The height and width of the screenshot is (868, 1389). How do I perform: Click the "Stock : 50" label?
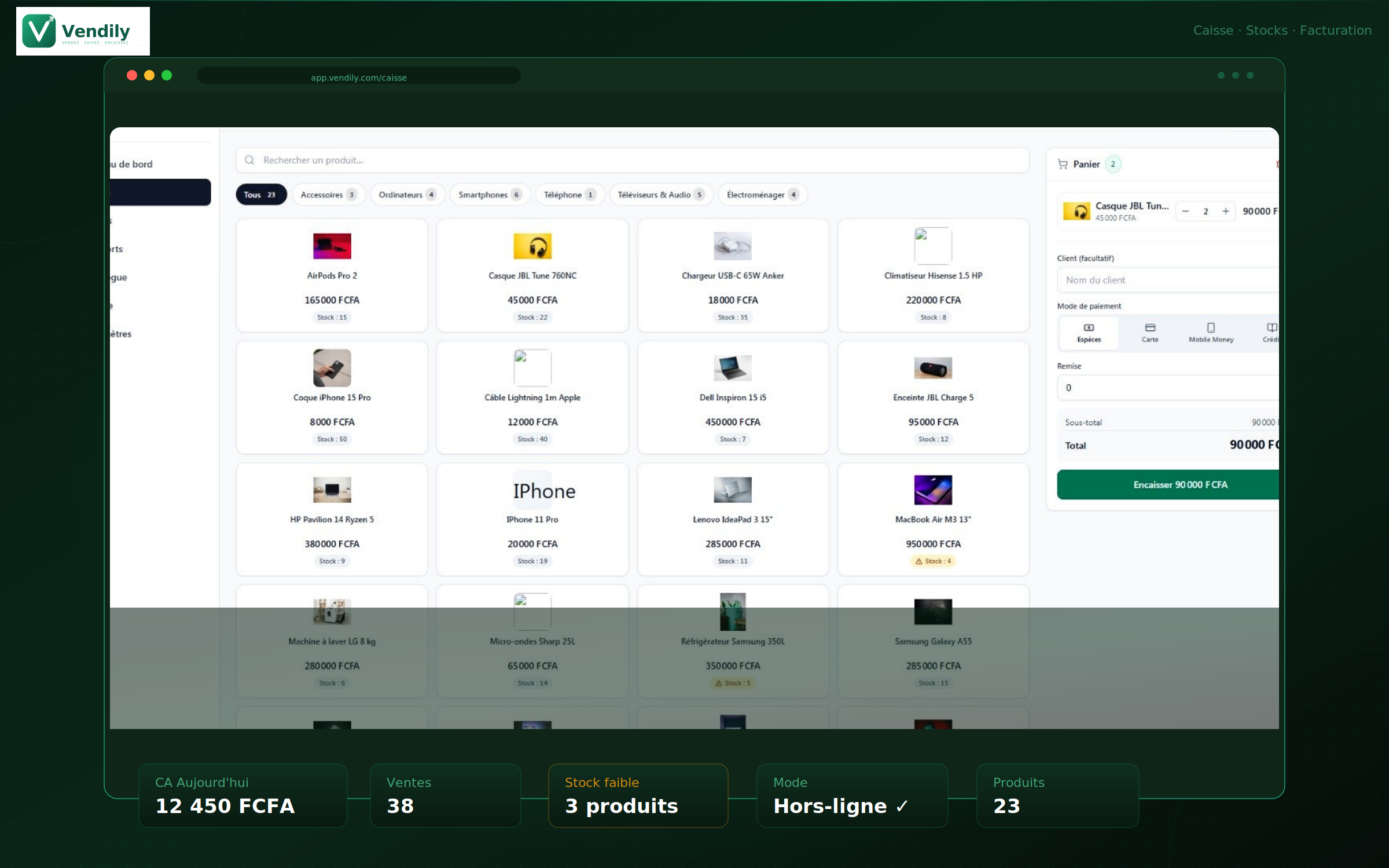(x=332, y=440)
